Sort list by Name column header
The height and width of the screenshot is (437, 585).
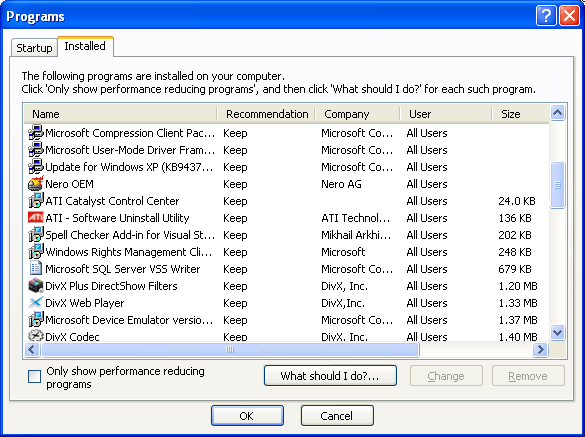click(120, 114)
